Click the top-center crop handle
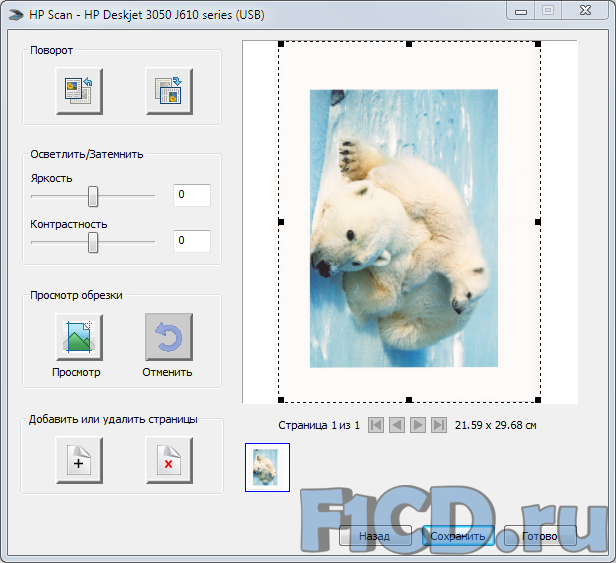The image size is (616, 563). [409, 44]
